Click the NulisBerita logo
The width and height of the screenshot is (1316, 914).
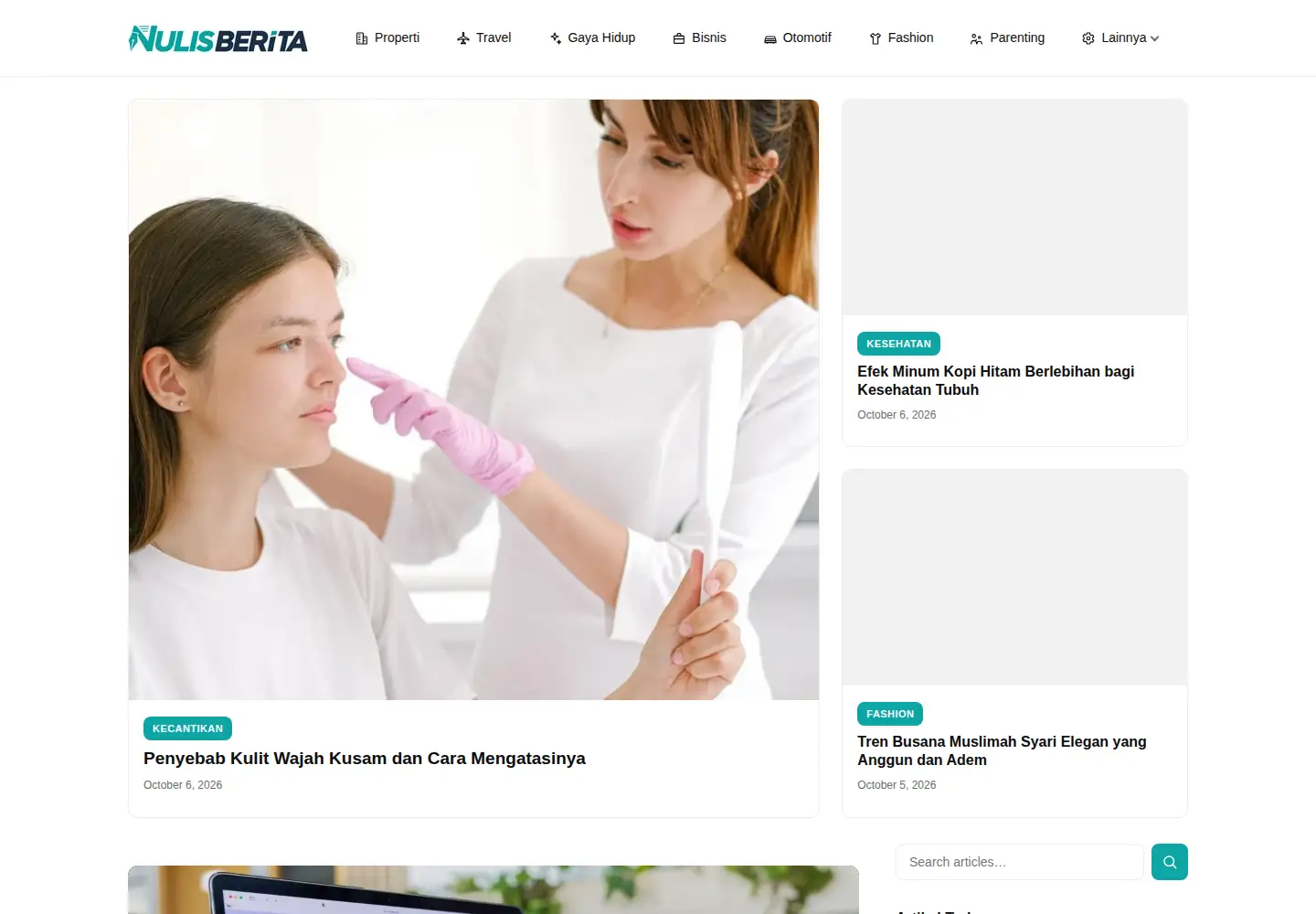[218, 38]
